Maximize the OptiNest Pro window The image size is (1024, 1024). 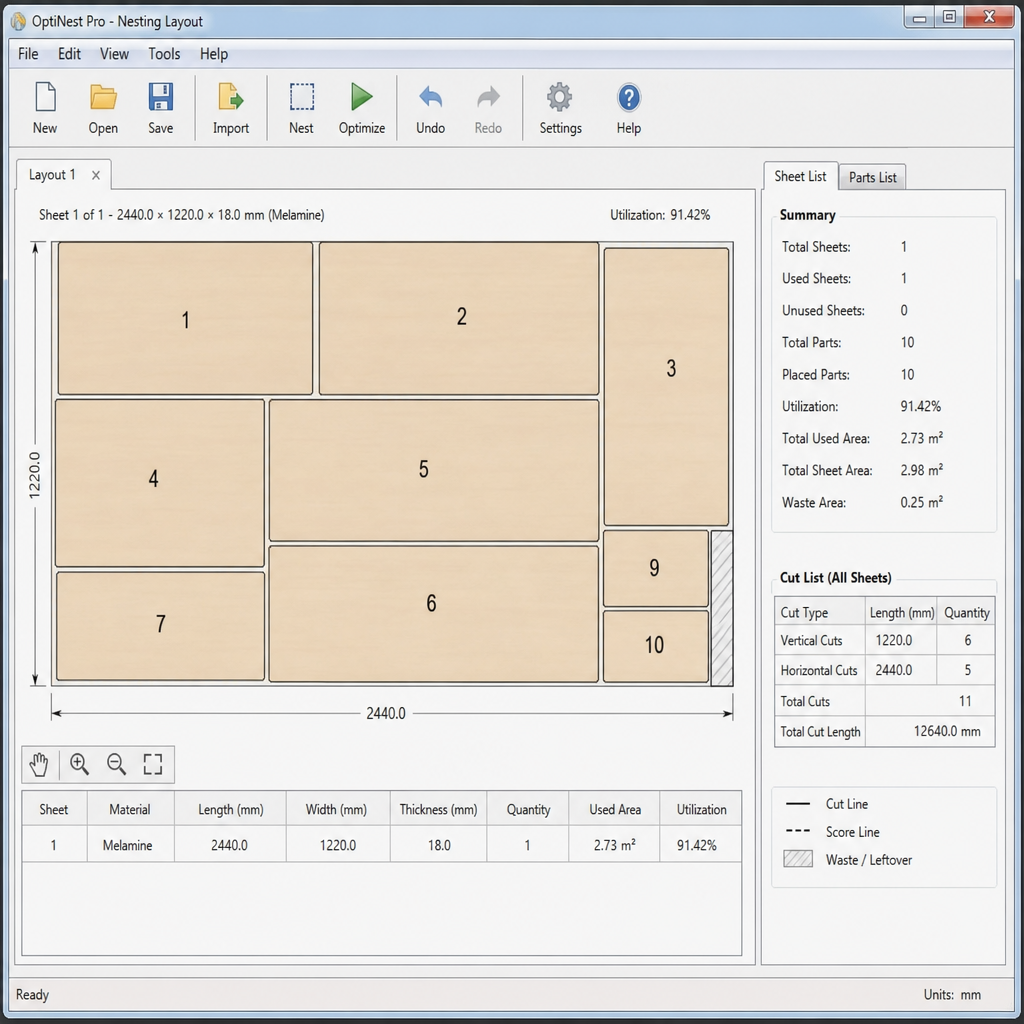pyautogui.click(x=949, y=18)
